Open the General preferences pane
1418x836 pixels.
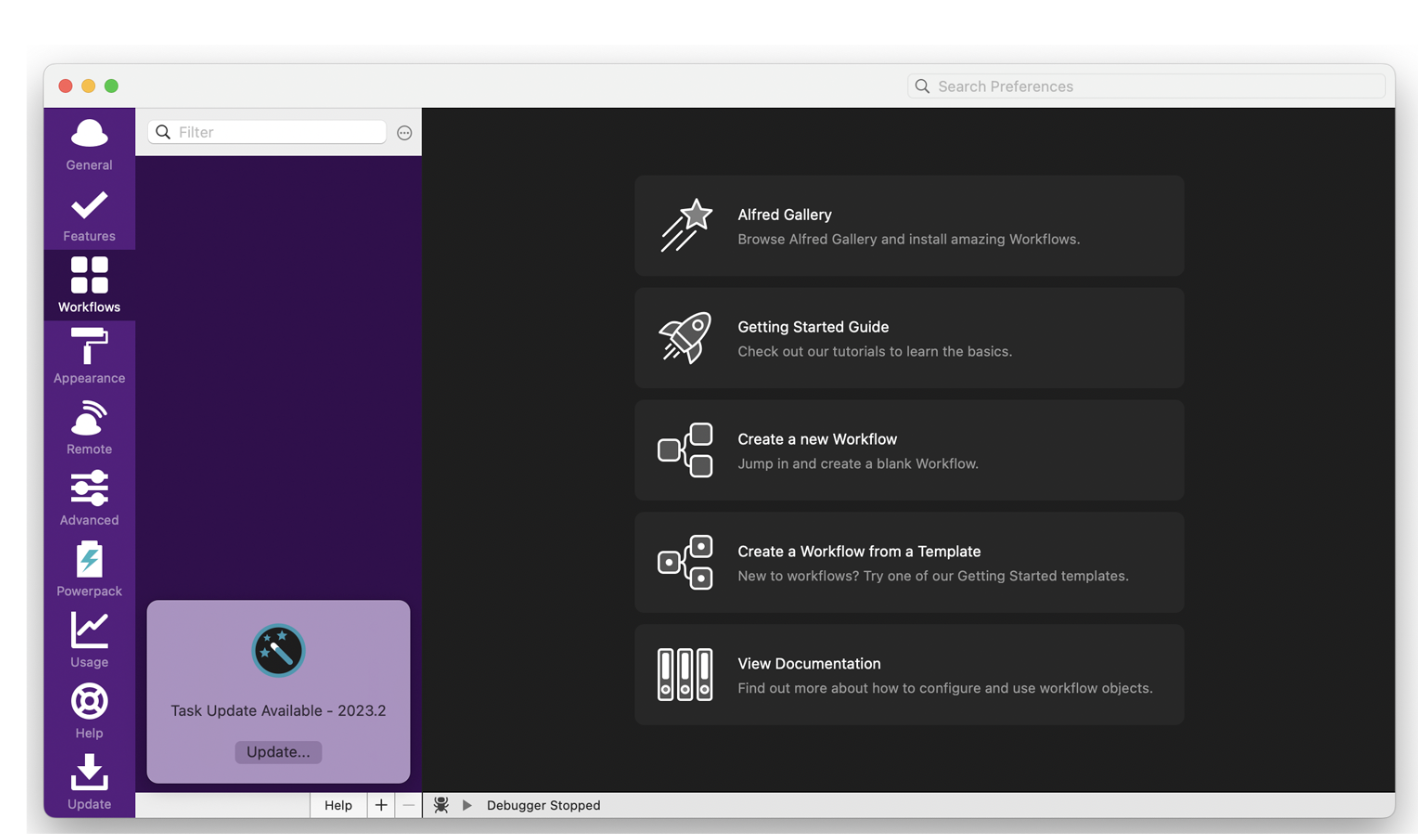(89, 145)
